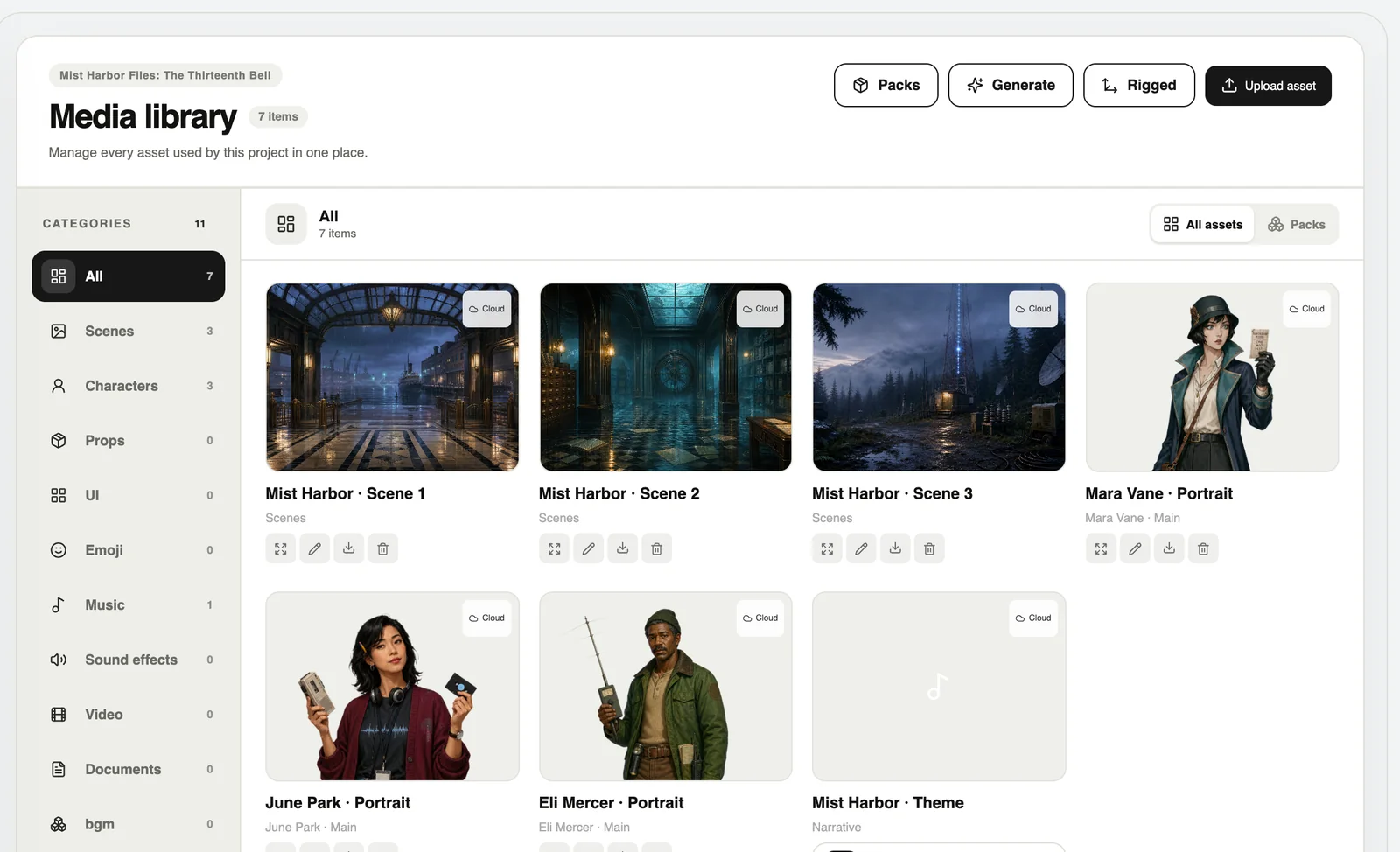
Task: Show the Sound effects category
Action: [x=129, y=660]
